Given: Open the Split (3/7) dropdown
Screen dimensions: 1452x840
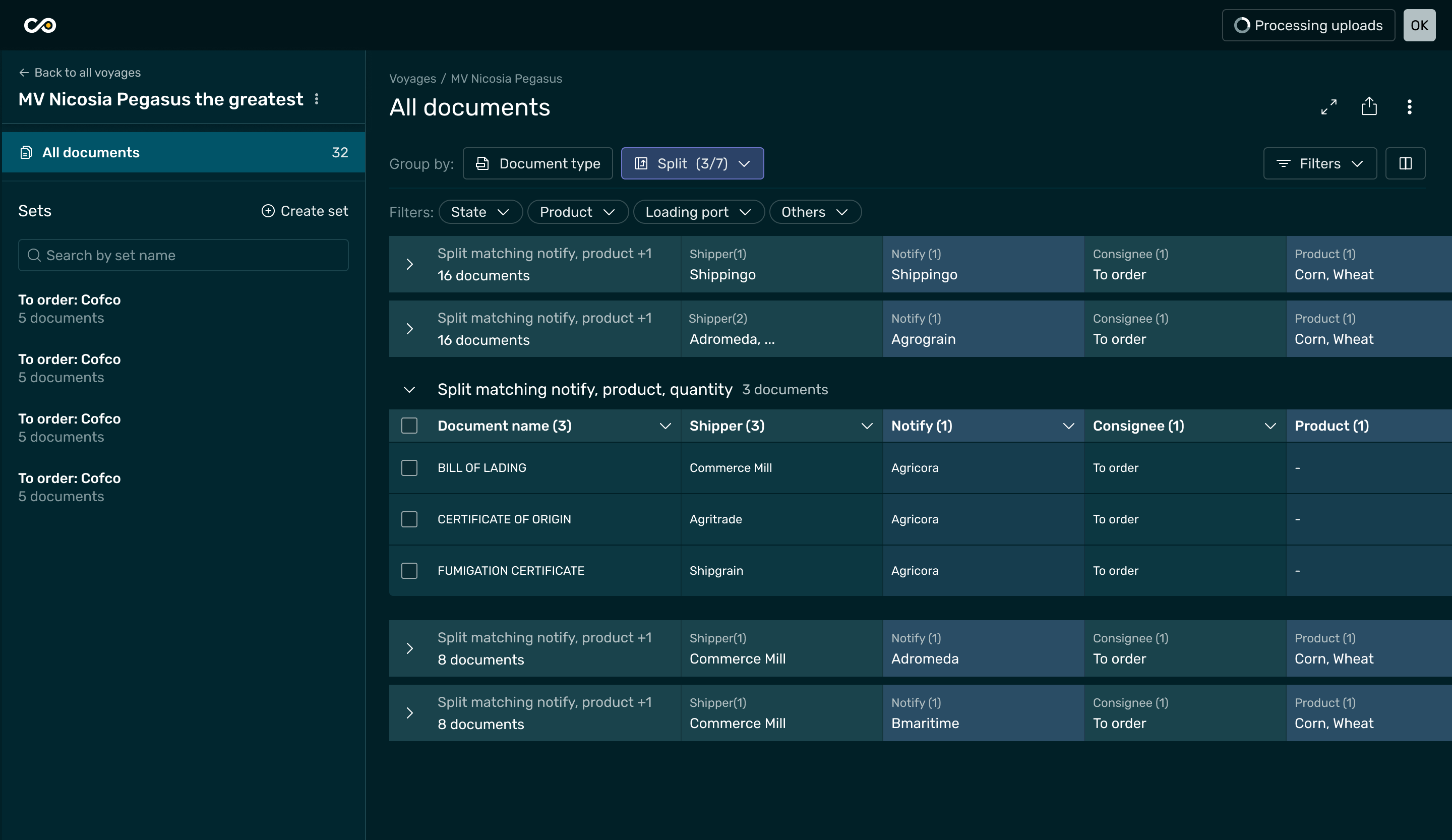Looking at the screenshot, I should (692, 164).
